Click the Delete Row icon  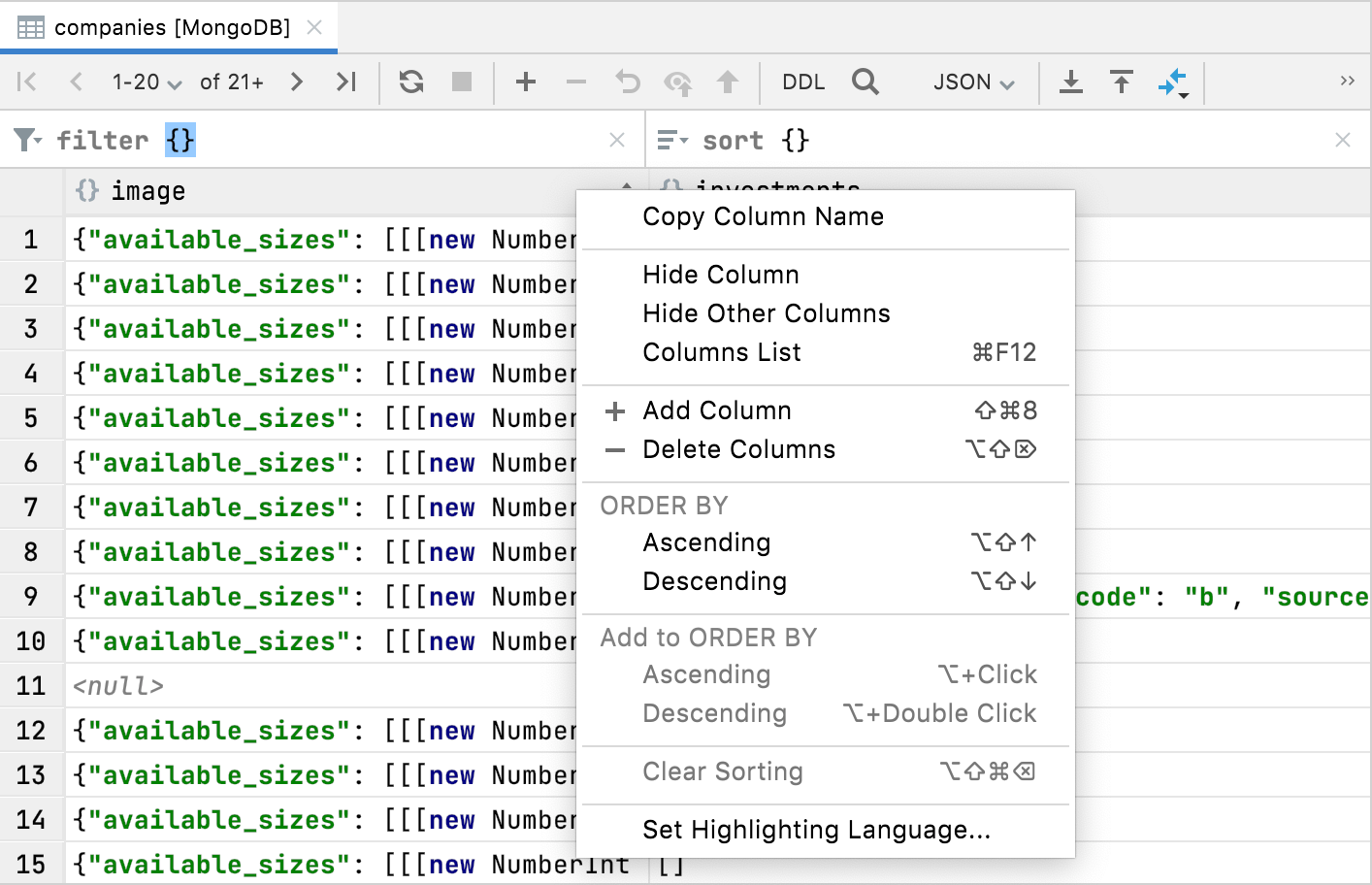575,82
